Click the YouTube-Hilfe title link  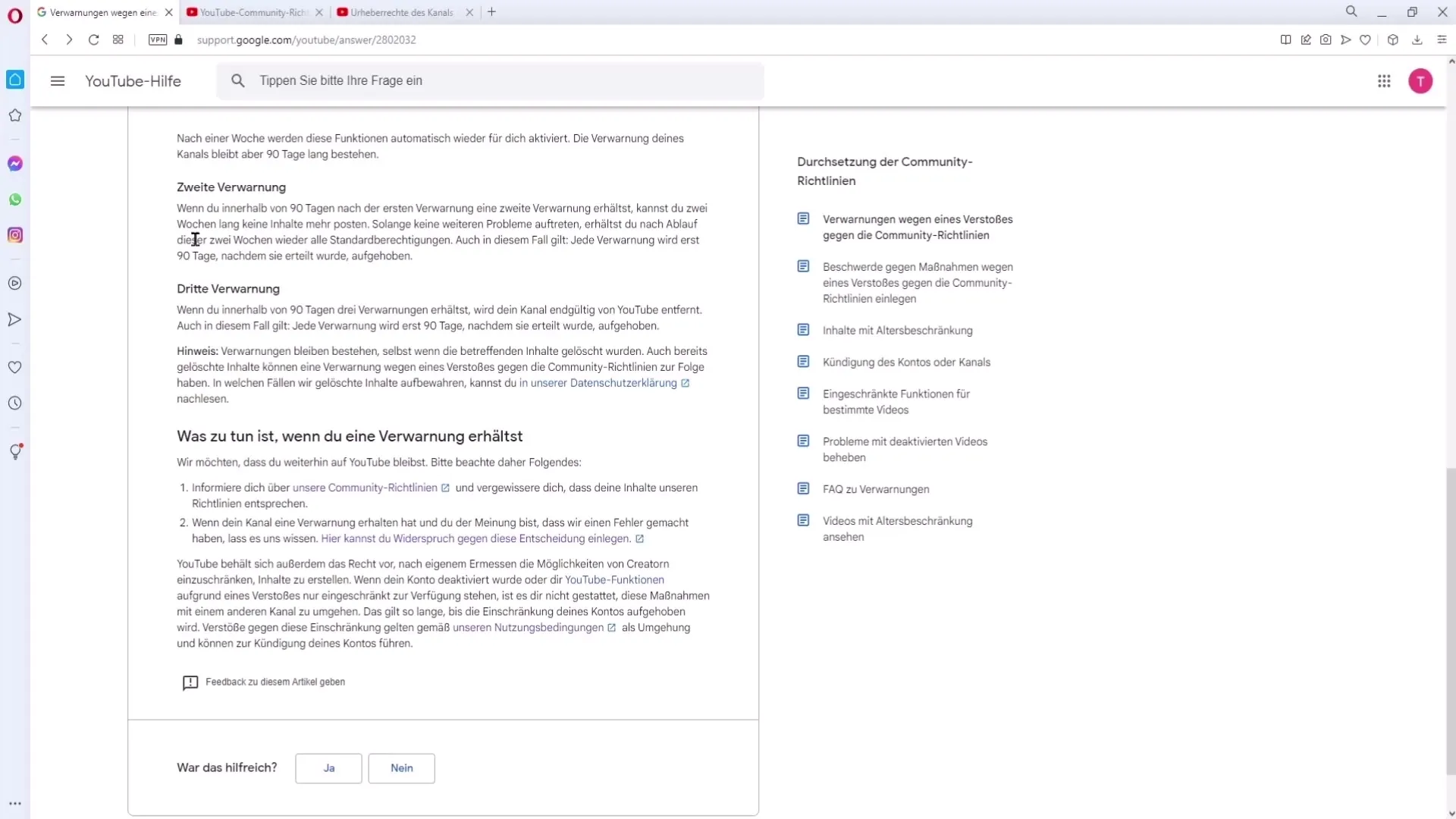[x=133, y=81]
